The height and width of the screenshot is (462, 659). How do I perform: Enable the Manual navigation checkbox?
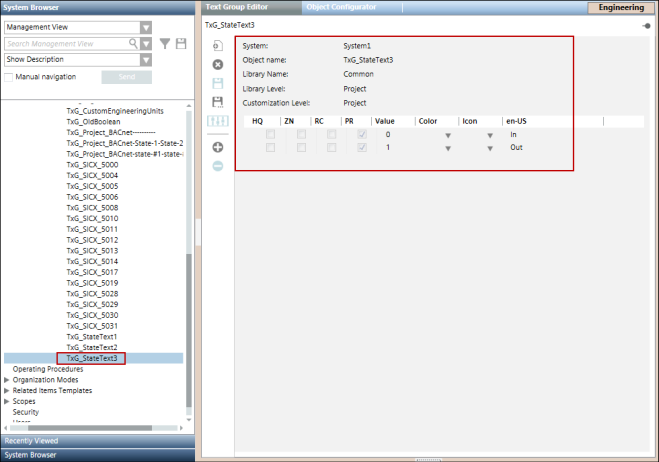pos(9,77)
